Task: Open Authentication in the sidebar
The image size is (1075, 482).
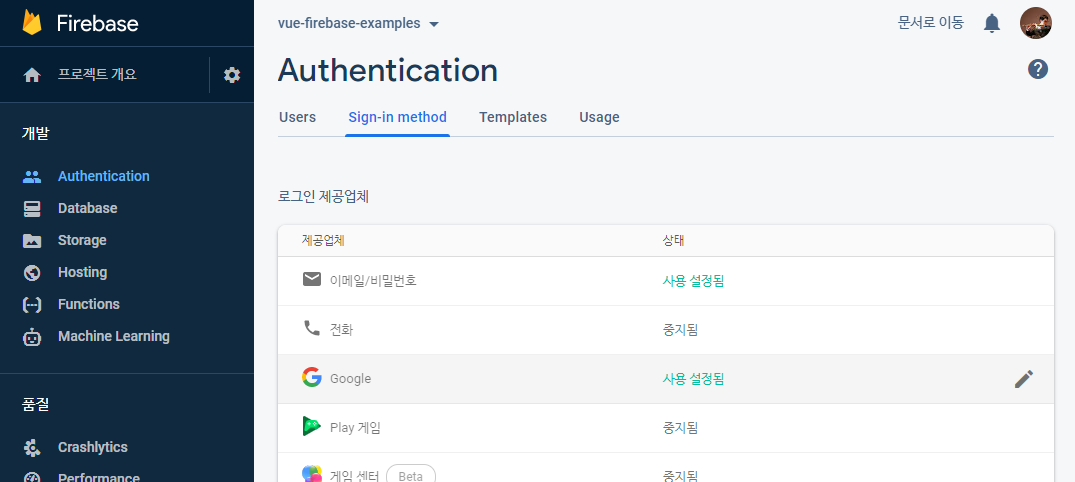Action: 104,176
